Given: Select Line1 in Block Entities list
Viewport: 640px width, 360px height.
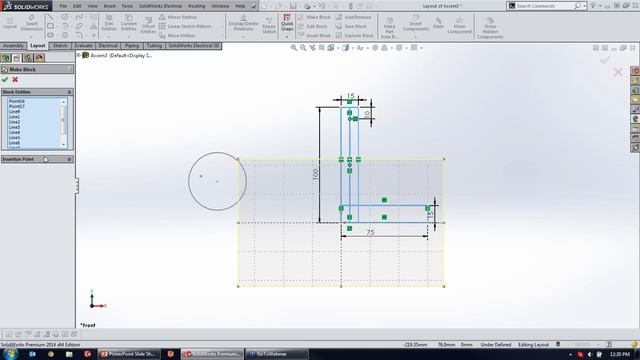Looking at the screenshot, I should pyautogui.click(x=14, y=117).
